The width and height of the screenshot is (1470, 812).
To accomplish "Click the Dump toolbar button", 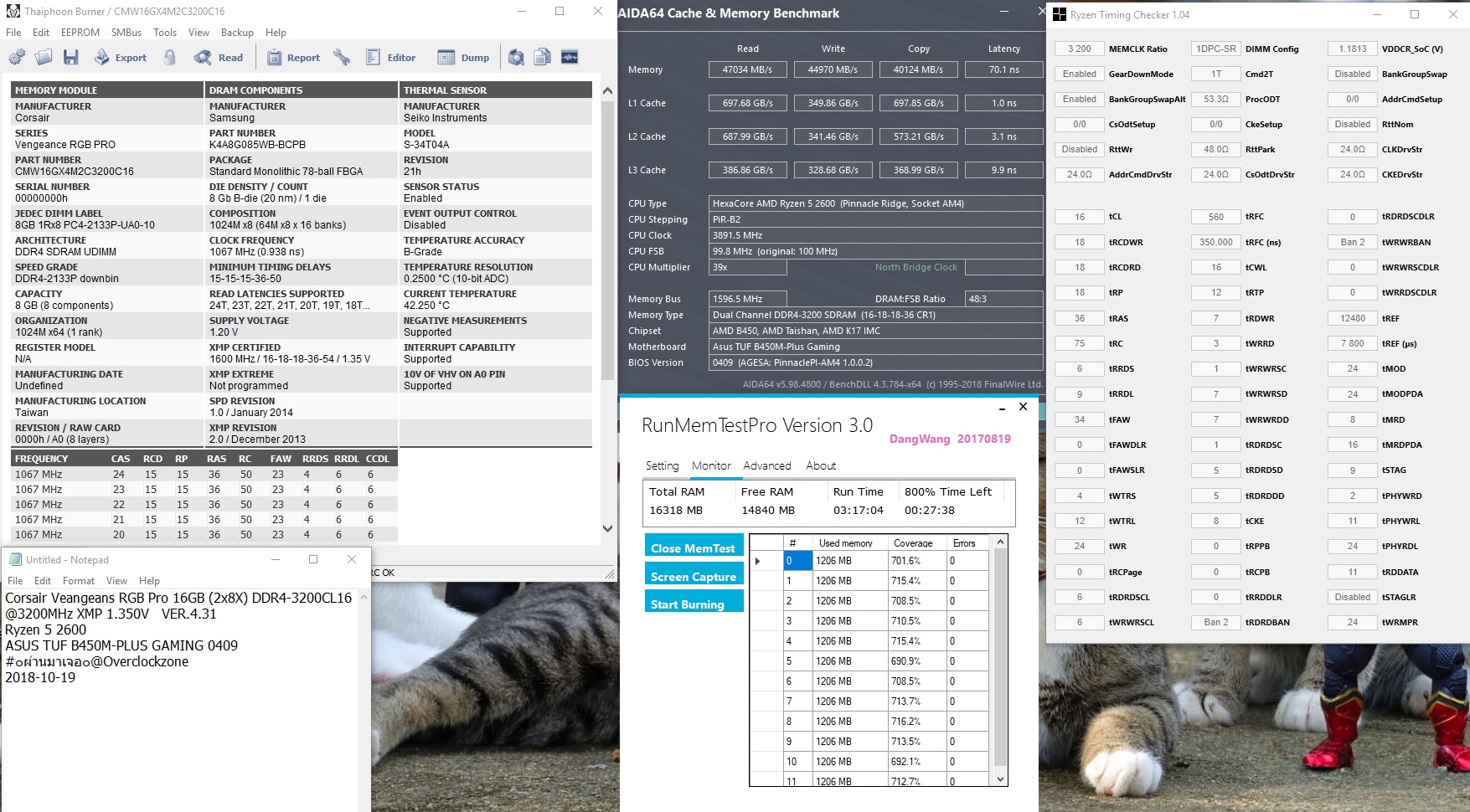I will [464, 57].
